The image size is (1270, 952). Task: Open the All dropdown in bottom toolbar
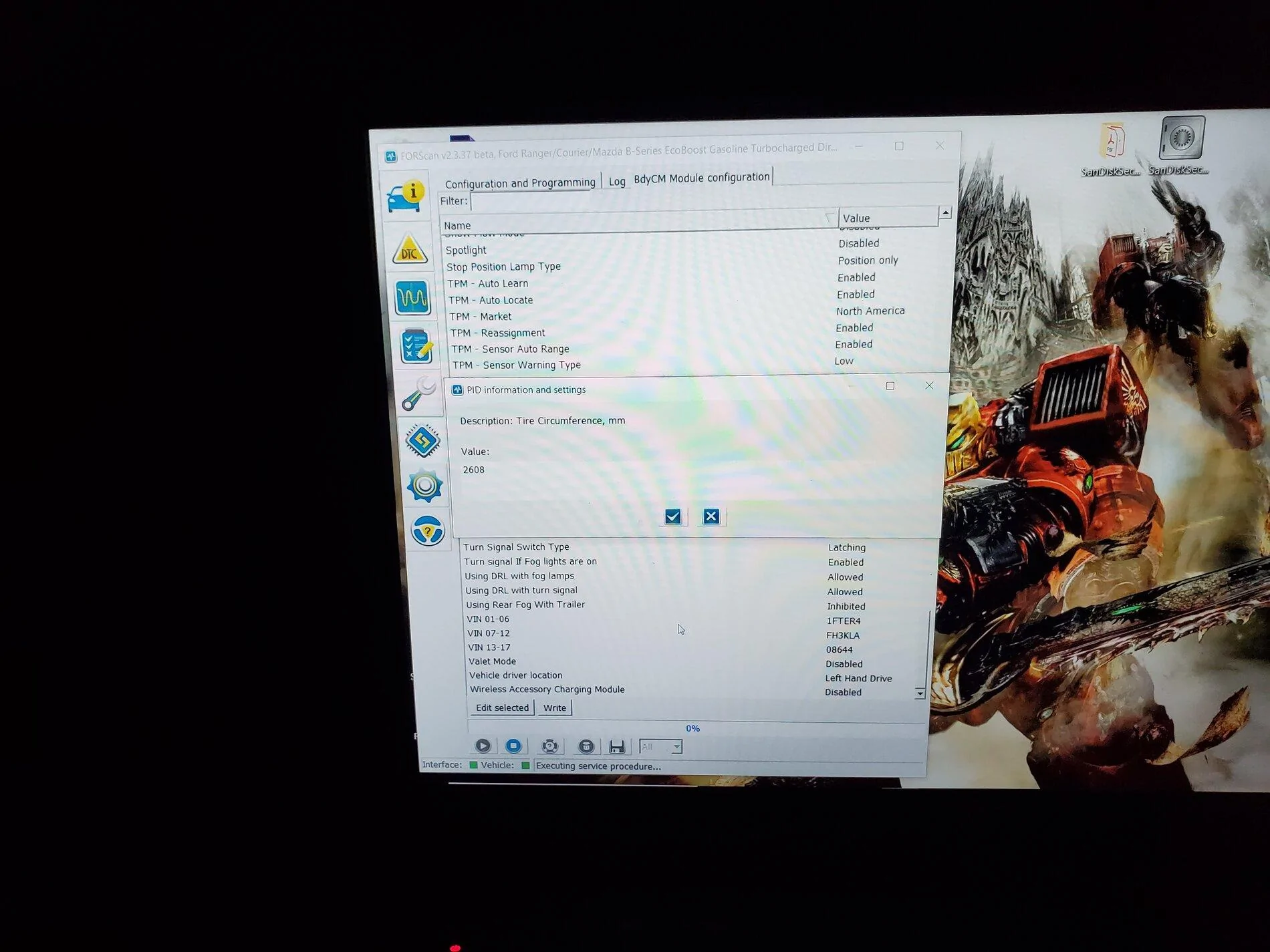660,747
